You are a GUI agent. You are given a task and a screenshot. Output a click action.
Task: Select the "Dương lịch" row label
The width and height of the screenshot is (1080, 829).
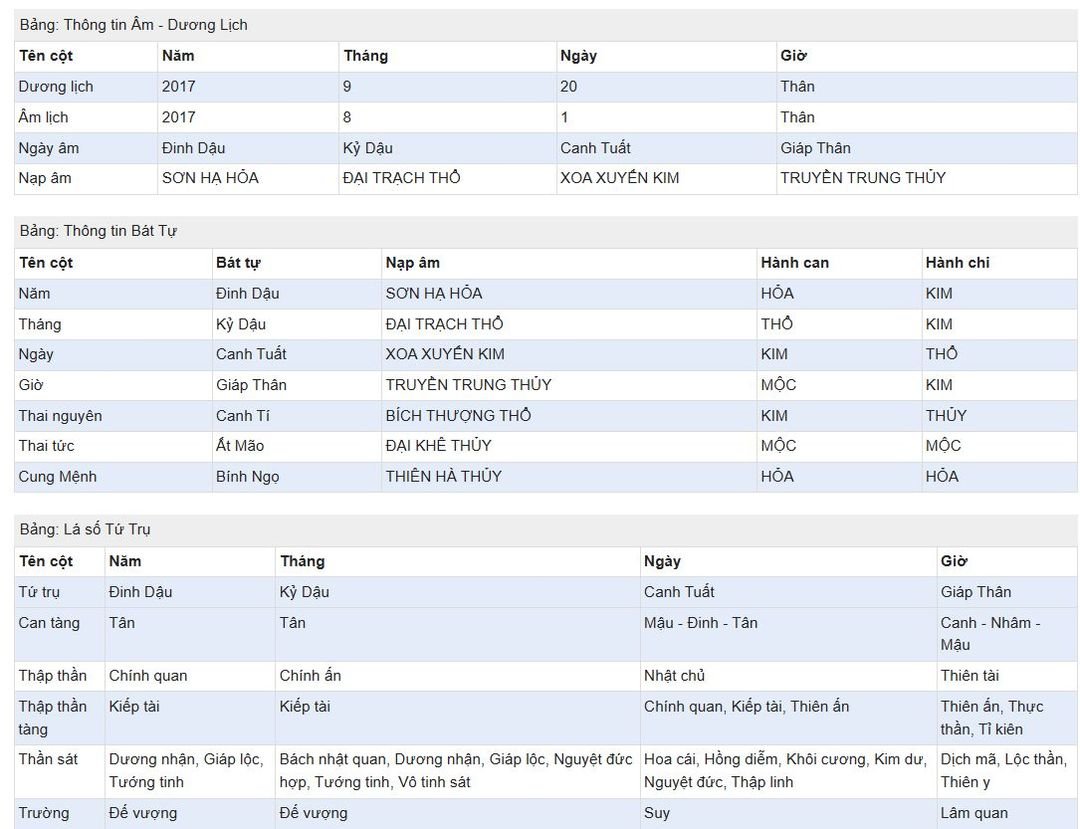(56, 87)
